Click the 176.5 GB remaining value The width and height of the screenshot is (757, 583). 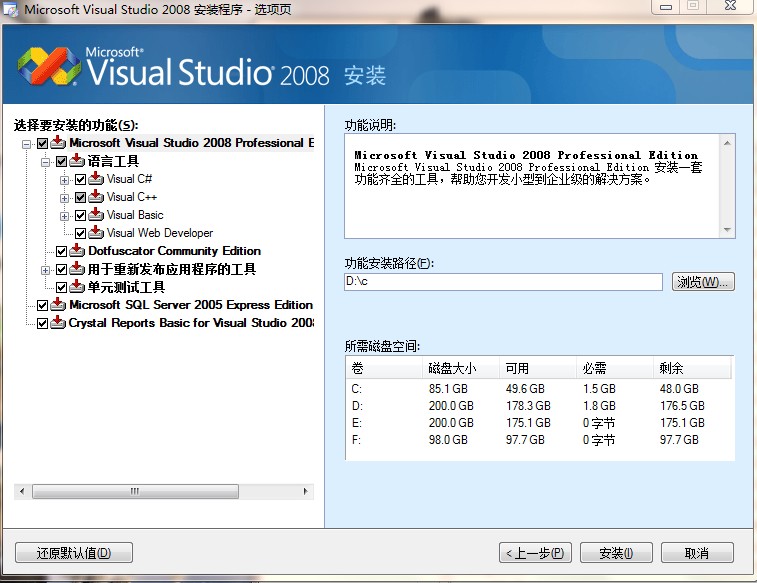click(x=682, y=406)
